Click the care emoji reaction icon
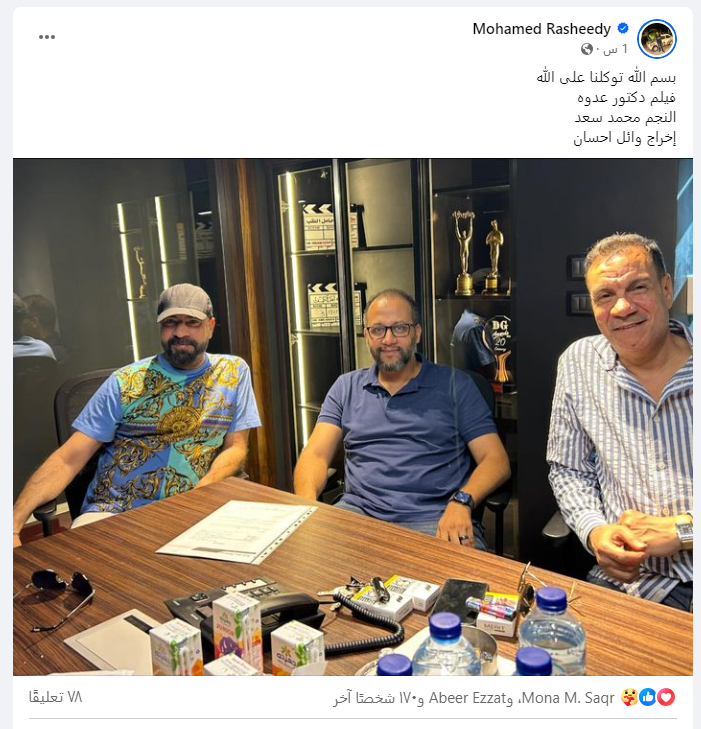701x729 pixels. 629,697
